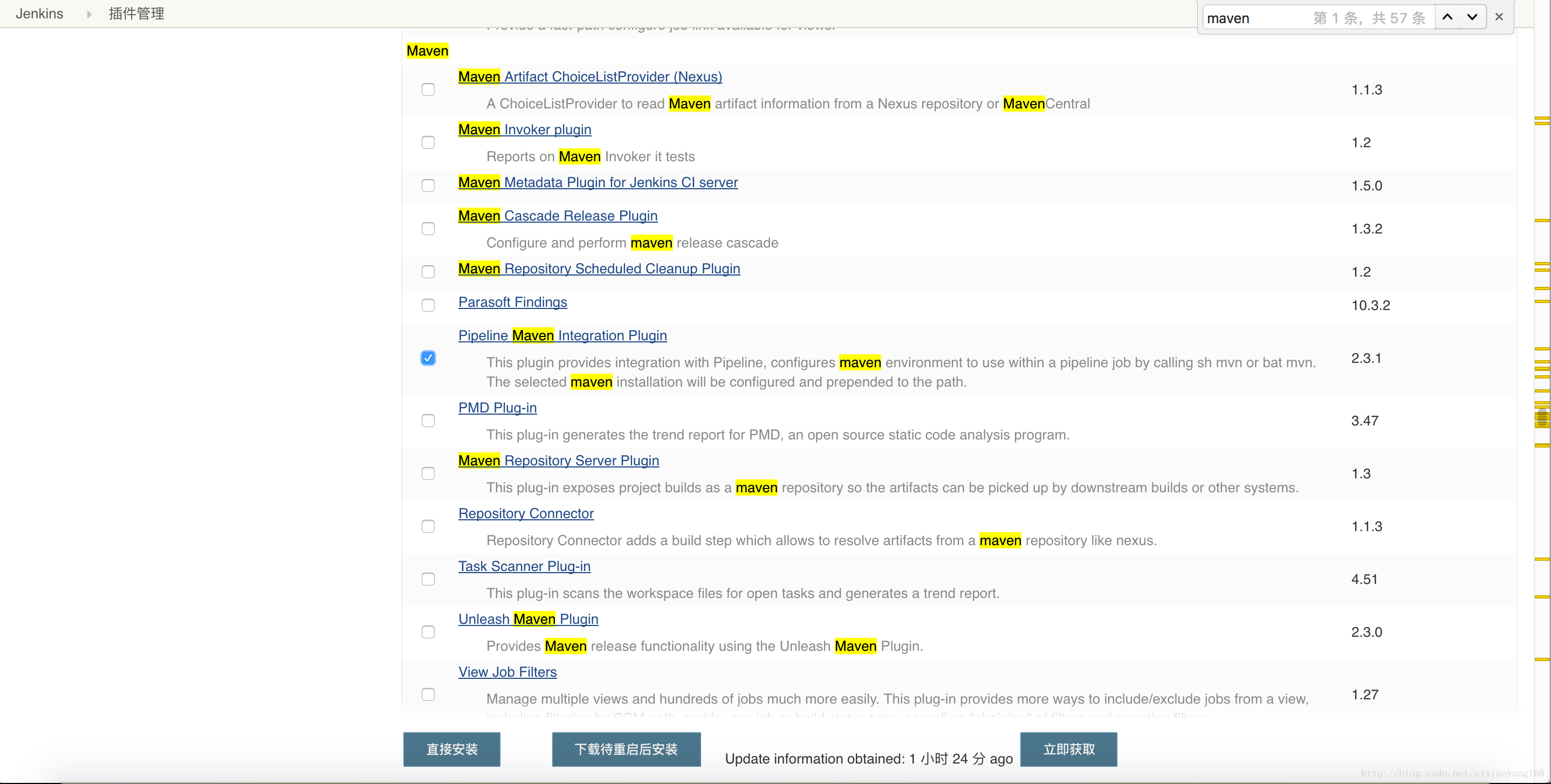Click find result count '第 1 条, 共 57 条'

tap(1369, 18)
